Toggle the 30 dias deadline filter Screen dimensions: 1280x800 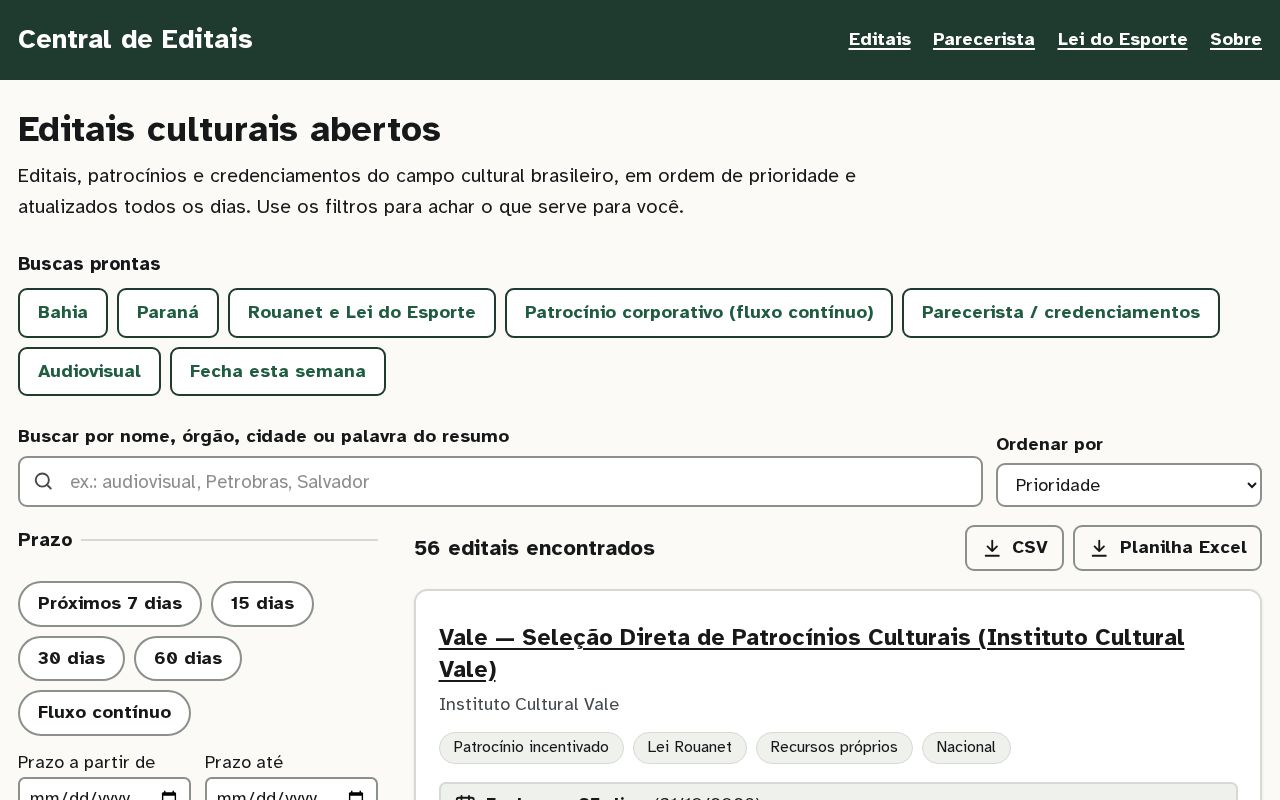click(x=71, y=659)
